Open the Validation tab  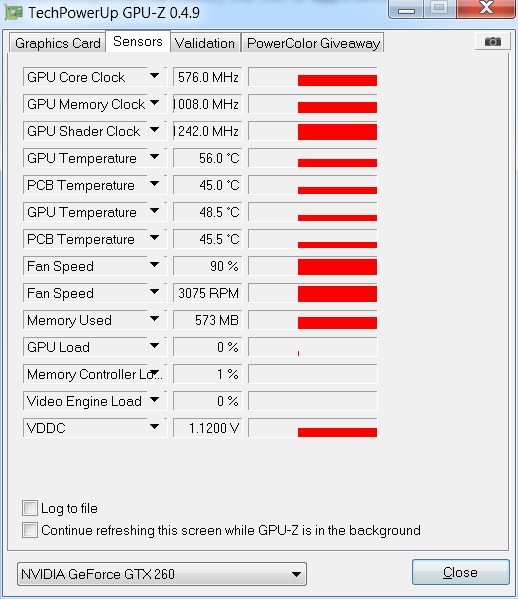pyautogui.click(x=205, y=43)
